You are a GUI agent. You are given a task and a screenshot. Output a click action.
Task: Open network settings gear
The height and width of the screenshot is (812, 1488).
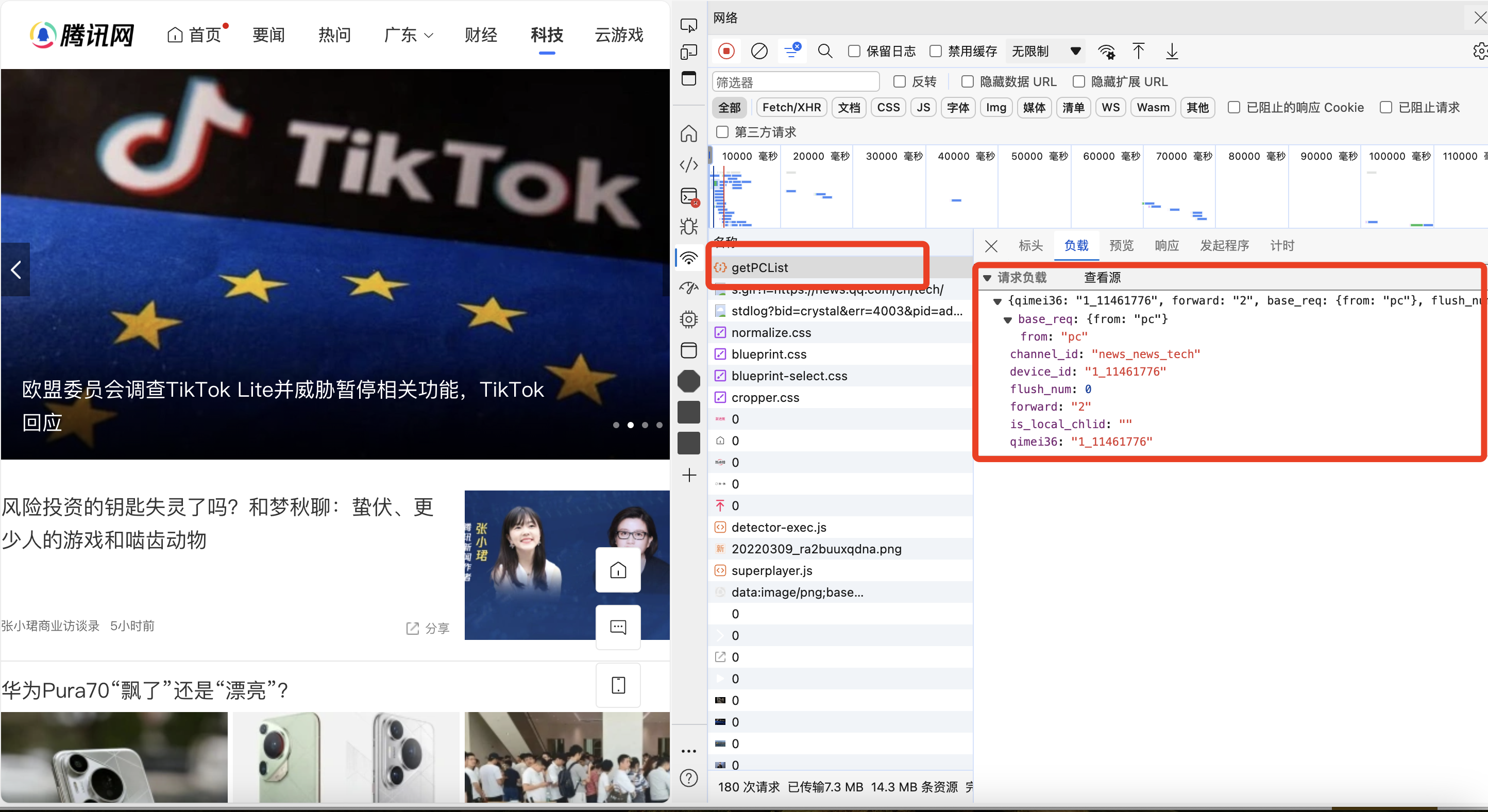pyautogui.click(x=1480, y=52)
